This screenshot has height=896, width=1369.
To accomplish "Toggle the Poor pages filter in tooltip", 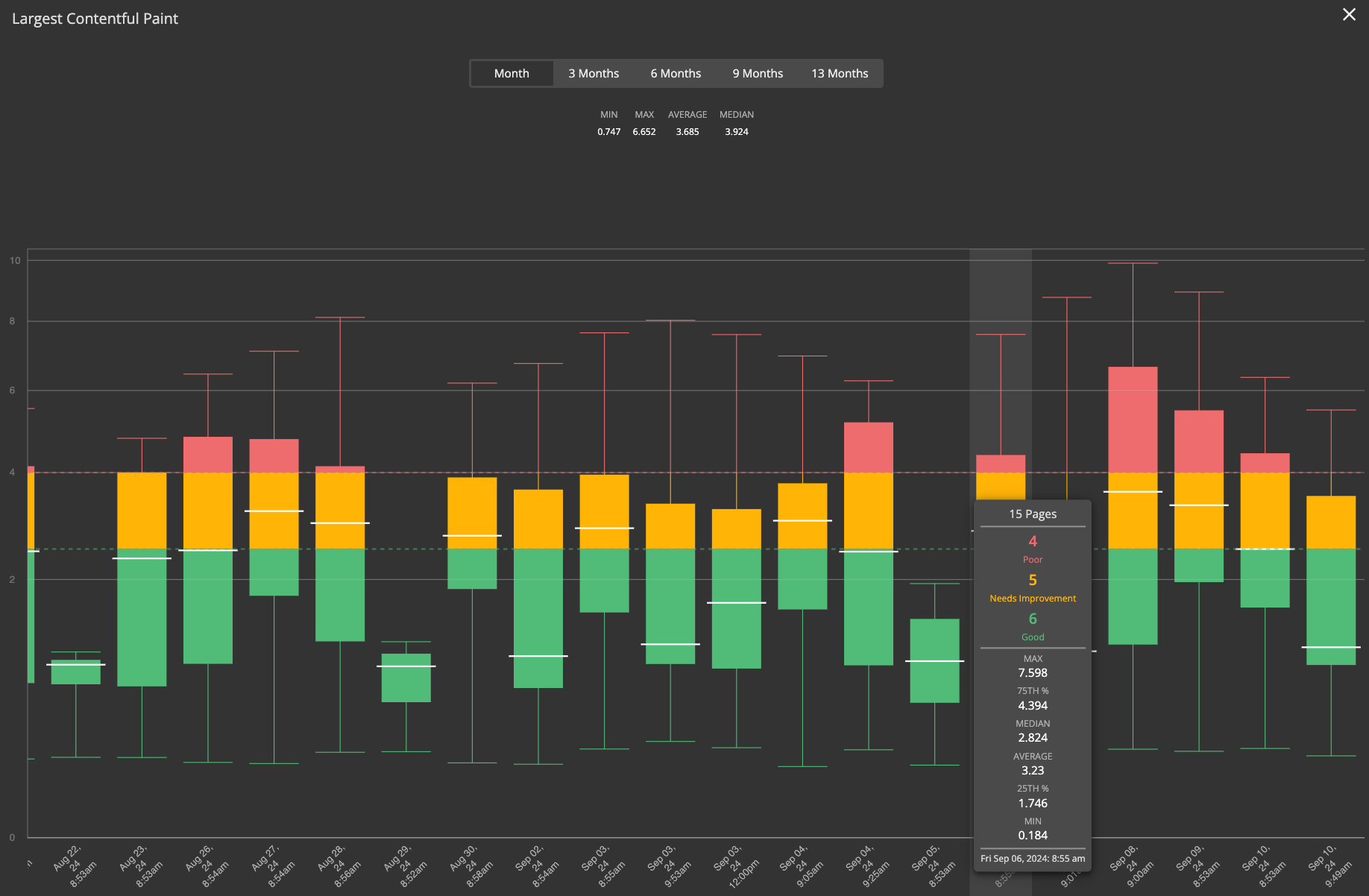I will [x=1032, y=548].
